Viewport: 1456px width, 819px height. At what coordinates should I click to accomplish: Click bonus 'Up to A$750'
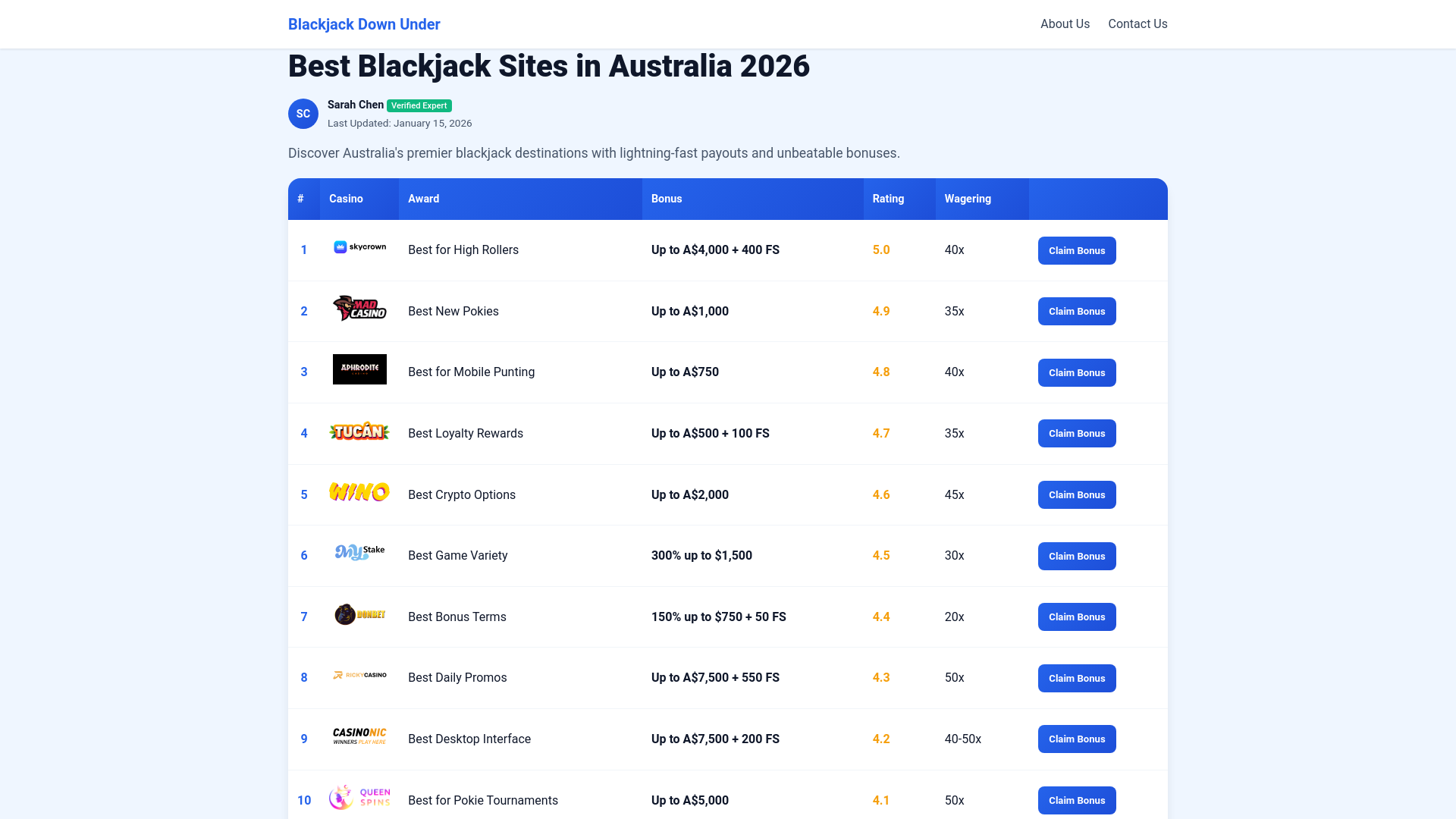click(x=685, y=372)
